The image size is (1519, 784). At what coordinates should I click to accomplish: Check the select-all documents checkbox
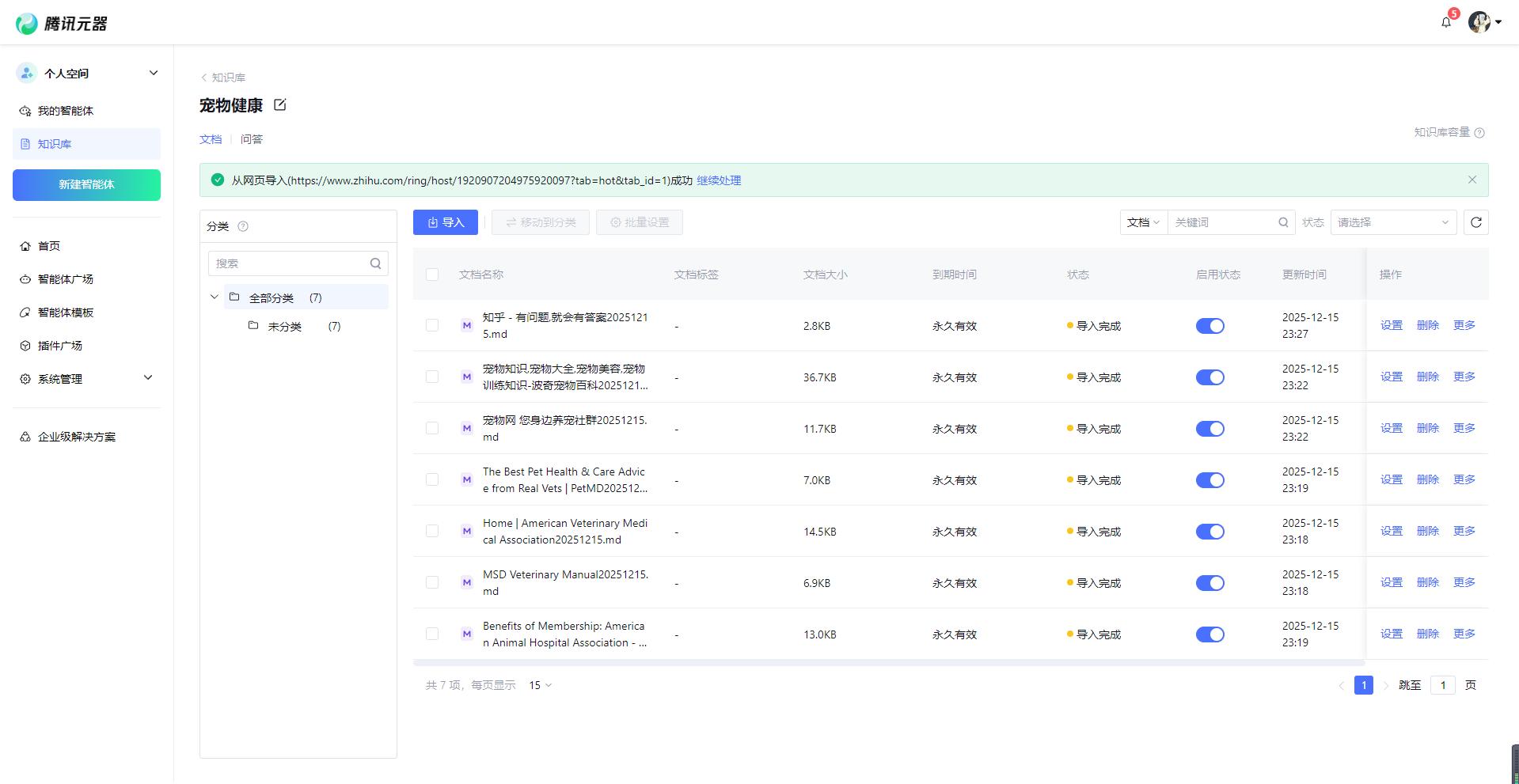(432, 275)
